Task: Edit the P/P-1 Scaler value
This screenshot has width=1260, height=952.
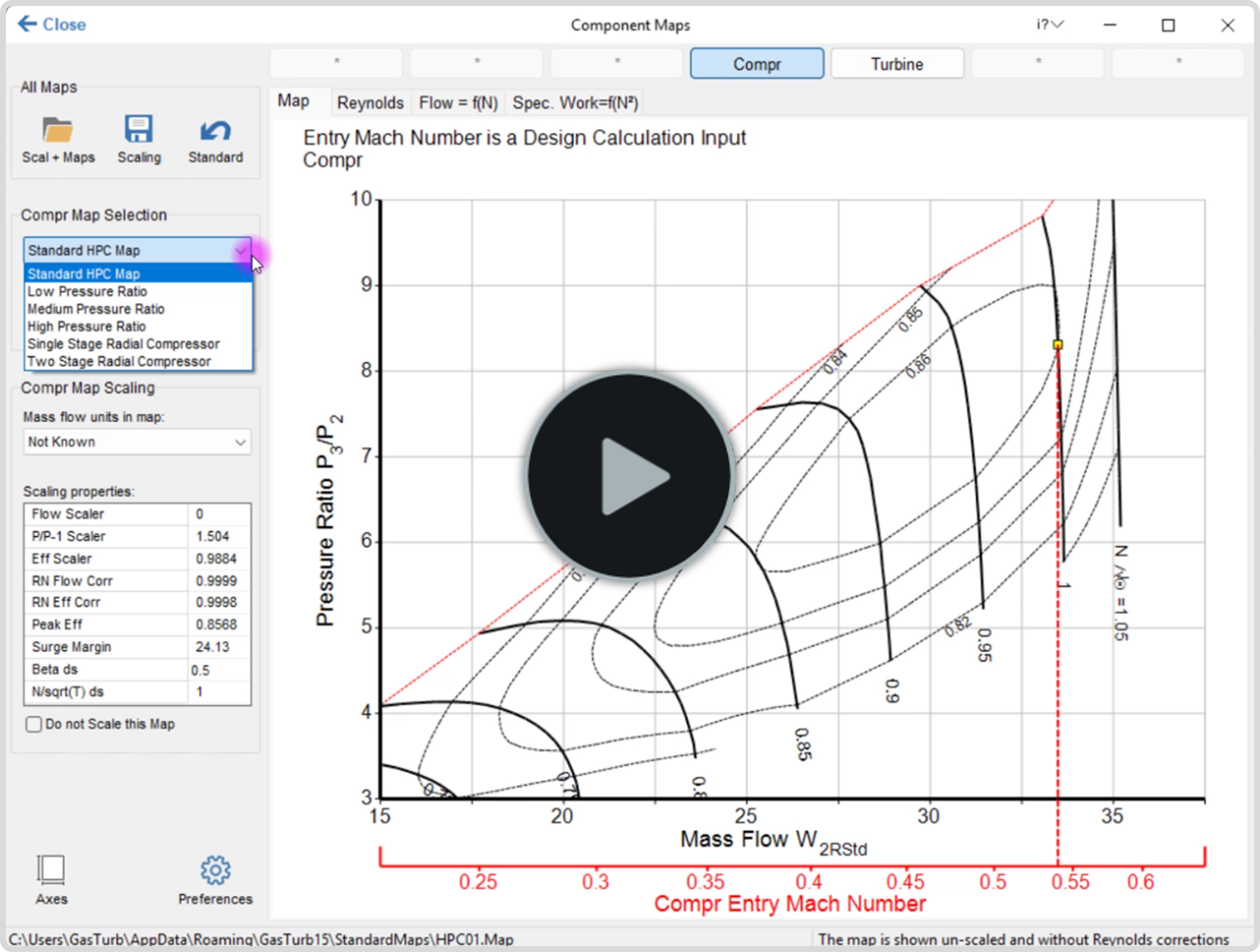Action: (x=219, y=536)
